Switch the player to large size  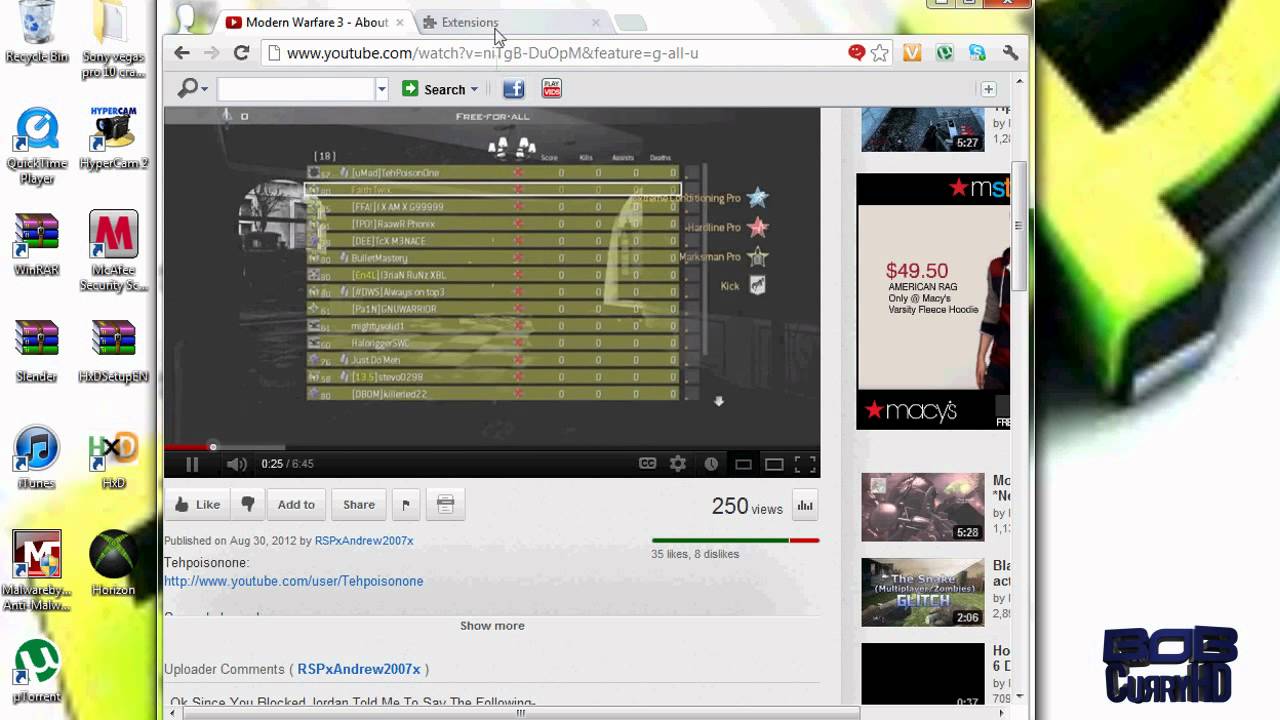(x=774, y=464)
